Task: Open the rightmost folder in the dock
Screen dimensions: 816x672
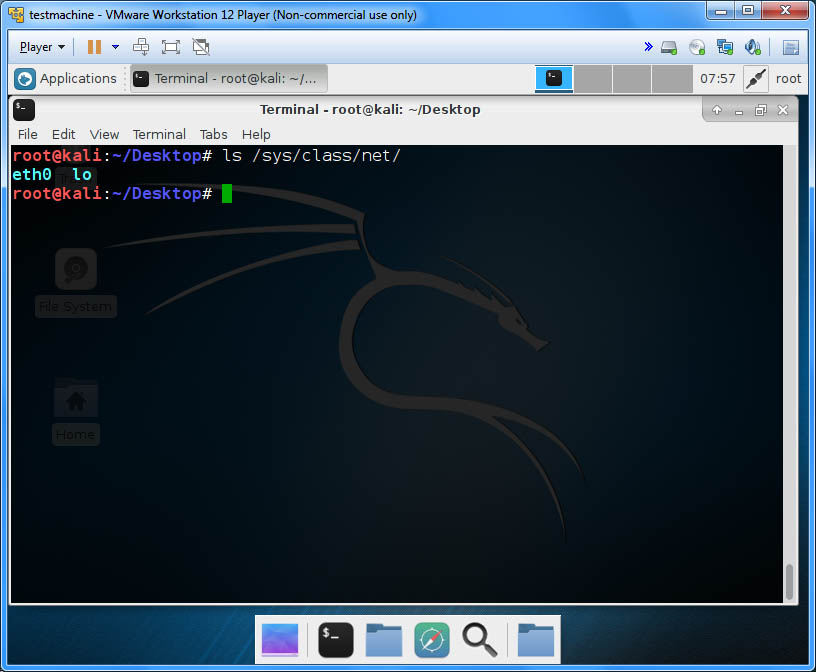Action: [536, 640]
